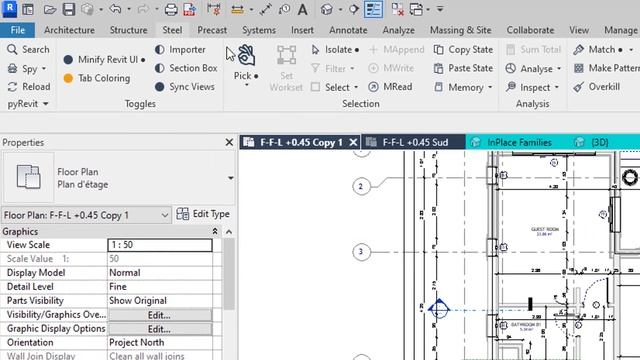Click grid bubble 2 in the floor plan
Viewport: 640px width, 360px height.
coord(361,187)
